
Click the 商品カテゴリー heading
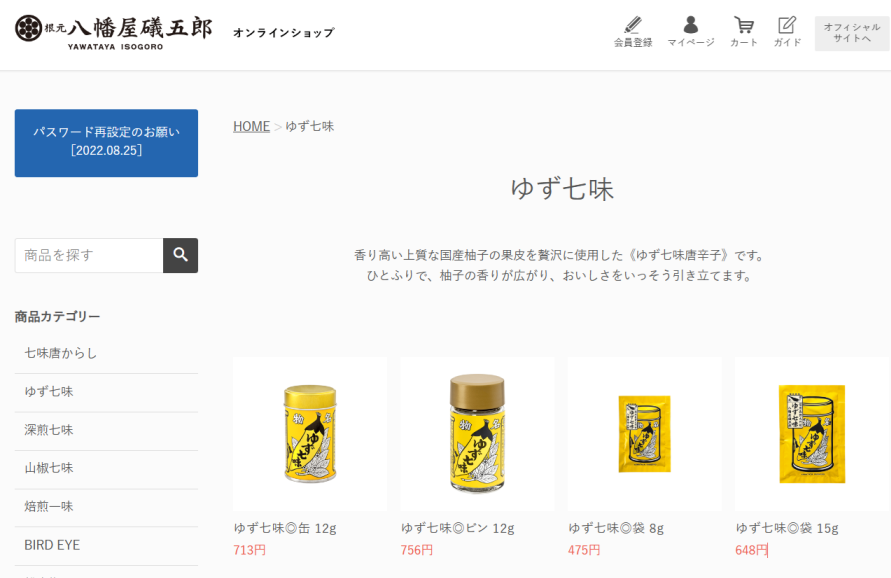57,317
